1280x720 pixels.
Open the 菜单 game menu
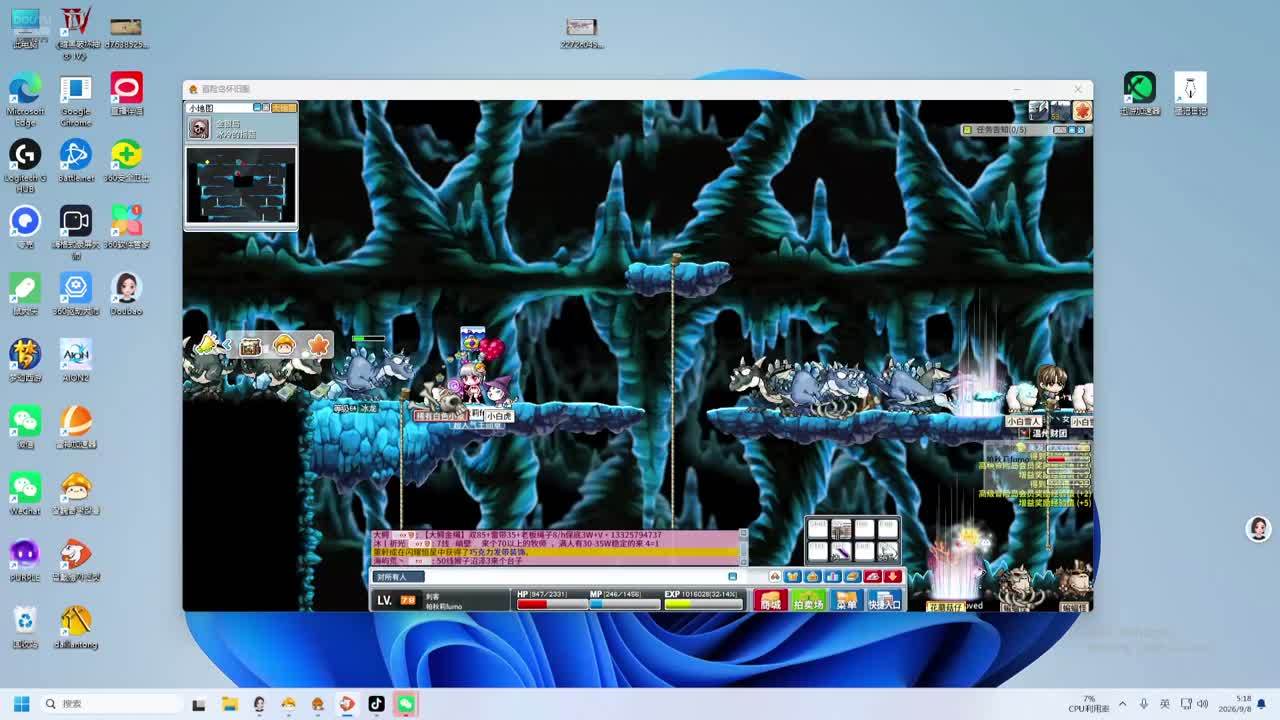click(x=846, y=601)
